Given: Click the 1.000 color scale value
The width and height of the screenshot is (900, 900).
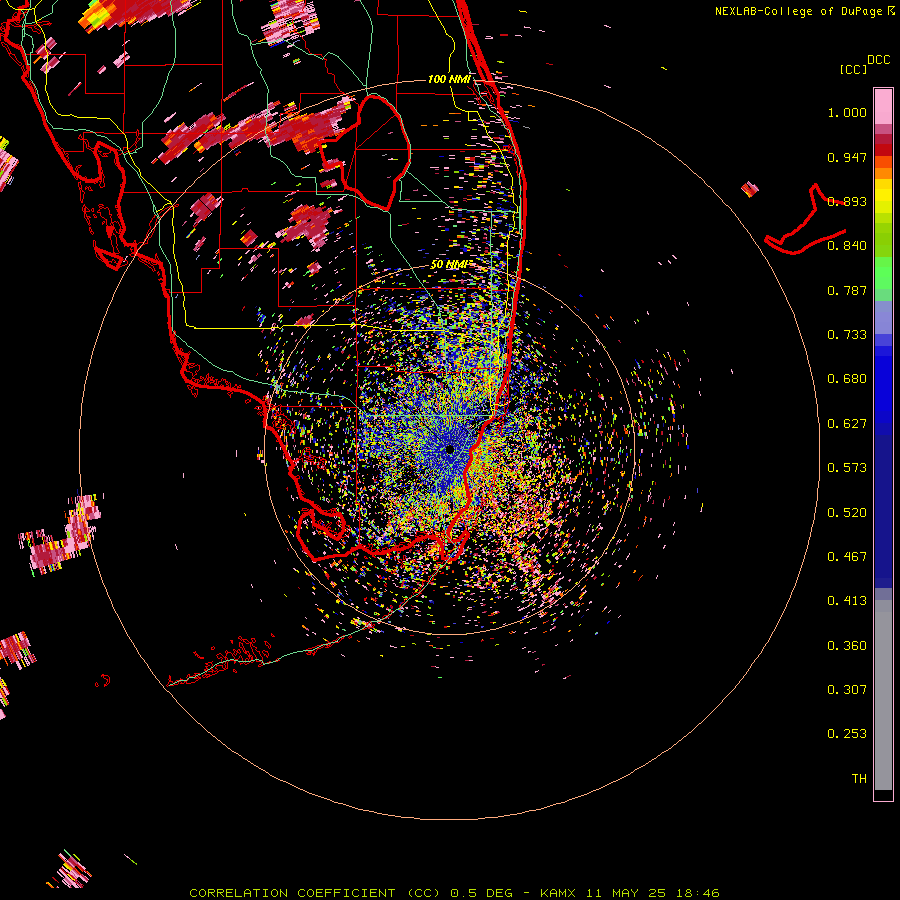Looking at the screenshot, I should pos(847,112).
